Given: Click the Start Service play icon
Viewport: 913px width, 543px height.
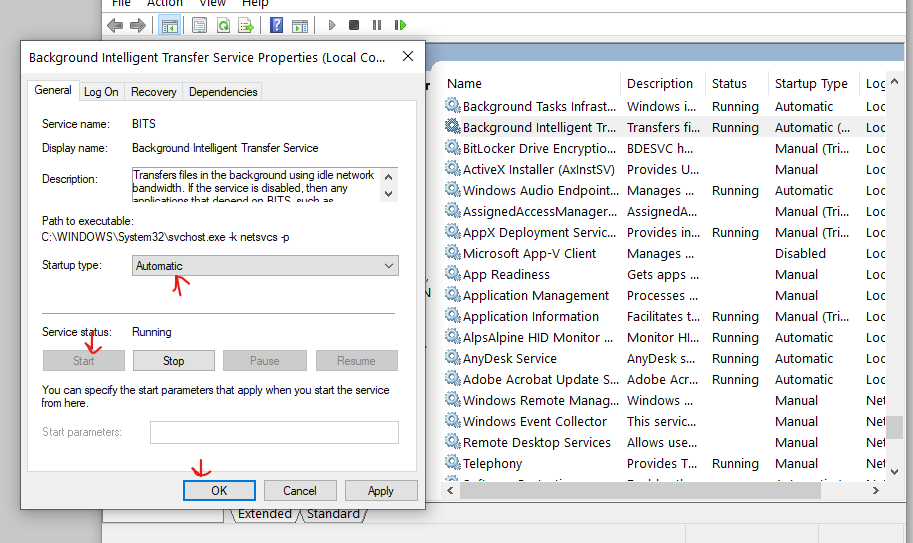Looking at the screenshot, I should point(332,25).
